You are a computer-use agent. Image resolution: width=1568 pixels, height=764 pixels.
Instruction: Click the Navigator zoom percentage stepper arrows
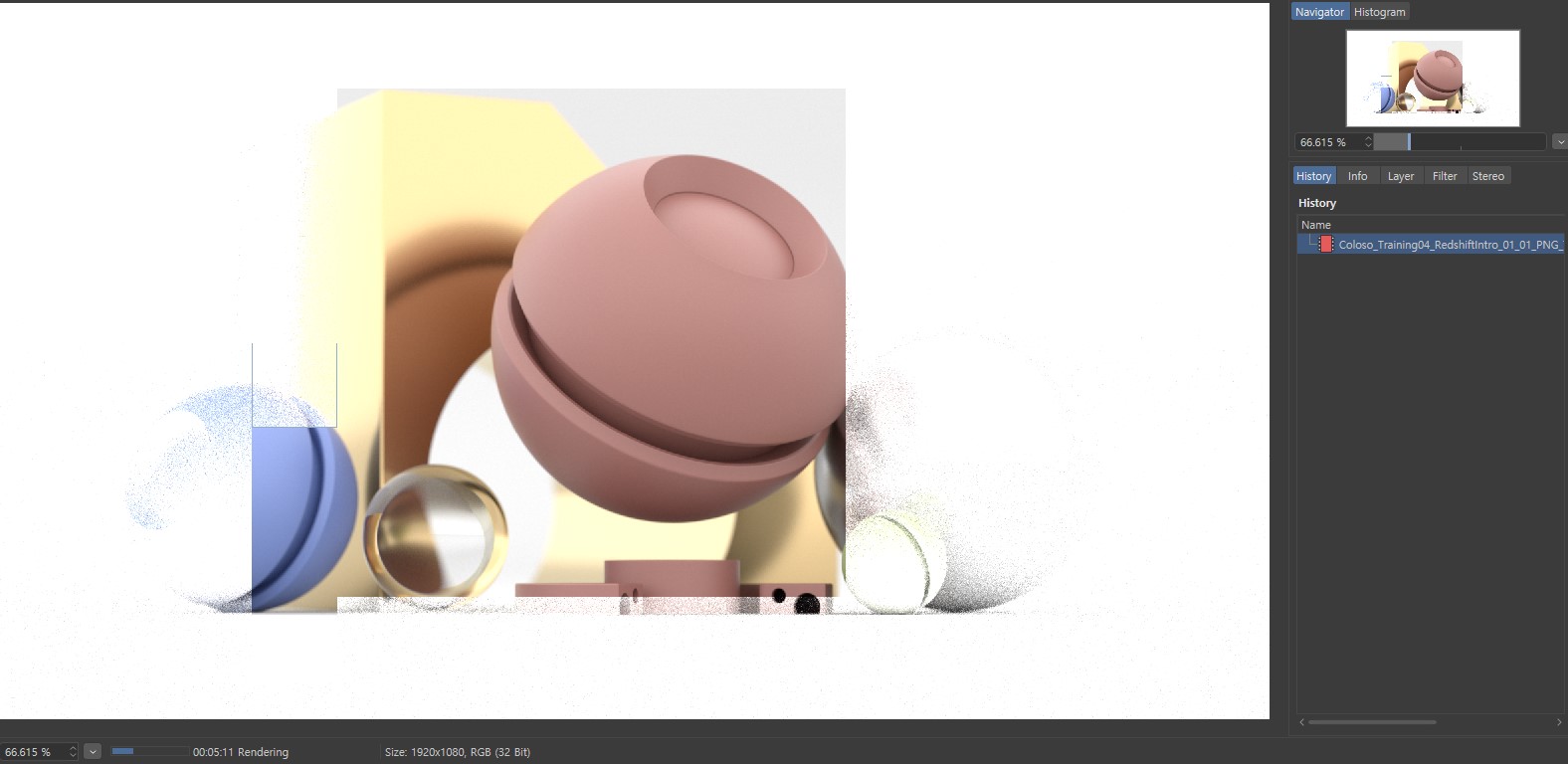point(1368,142)
